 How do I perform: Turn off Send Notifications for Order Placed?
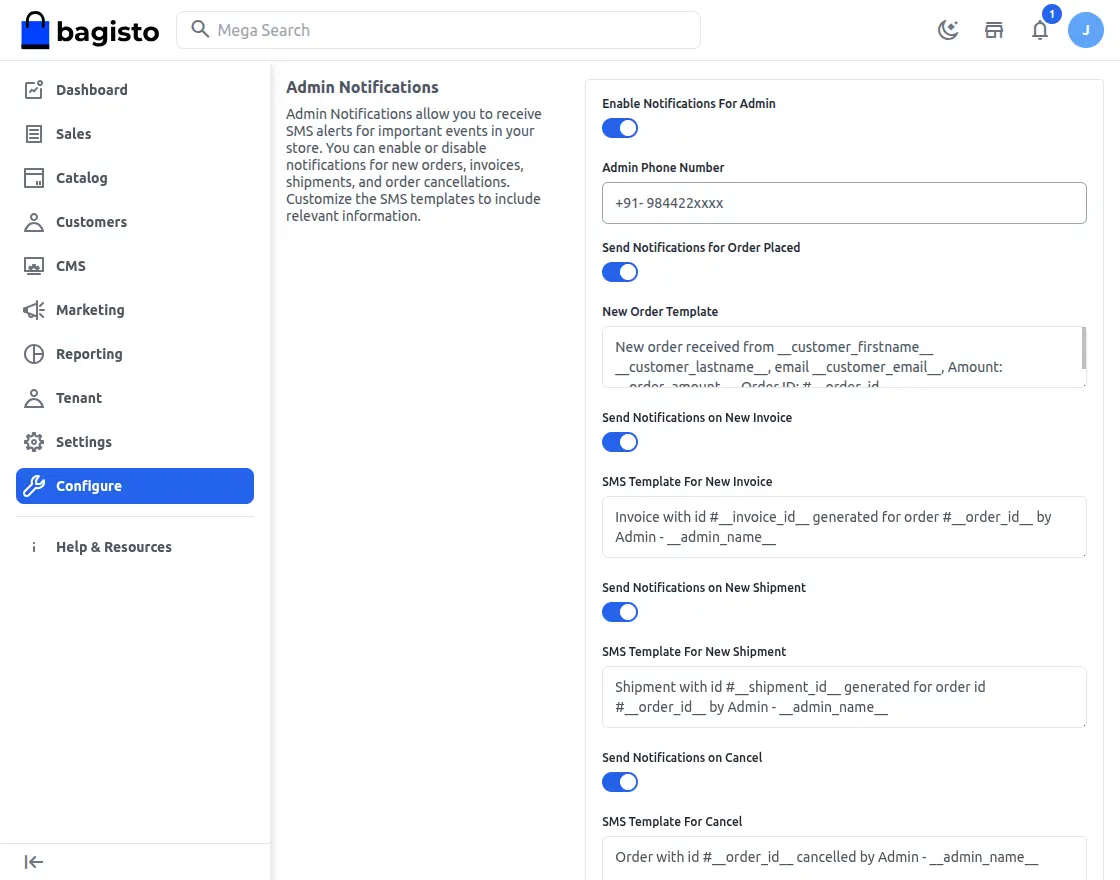[x=619, y=272]
